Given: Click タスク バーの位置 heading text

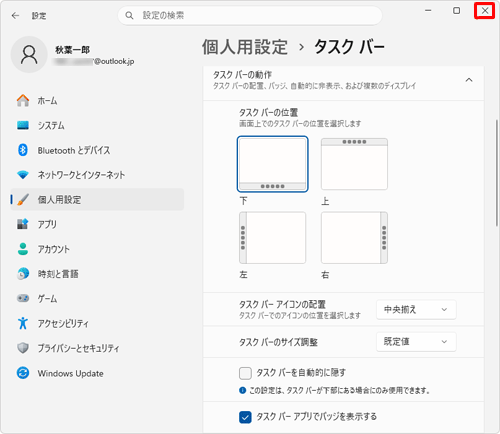Looking at the screenshot, I should (268, 112).
